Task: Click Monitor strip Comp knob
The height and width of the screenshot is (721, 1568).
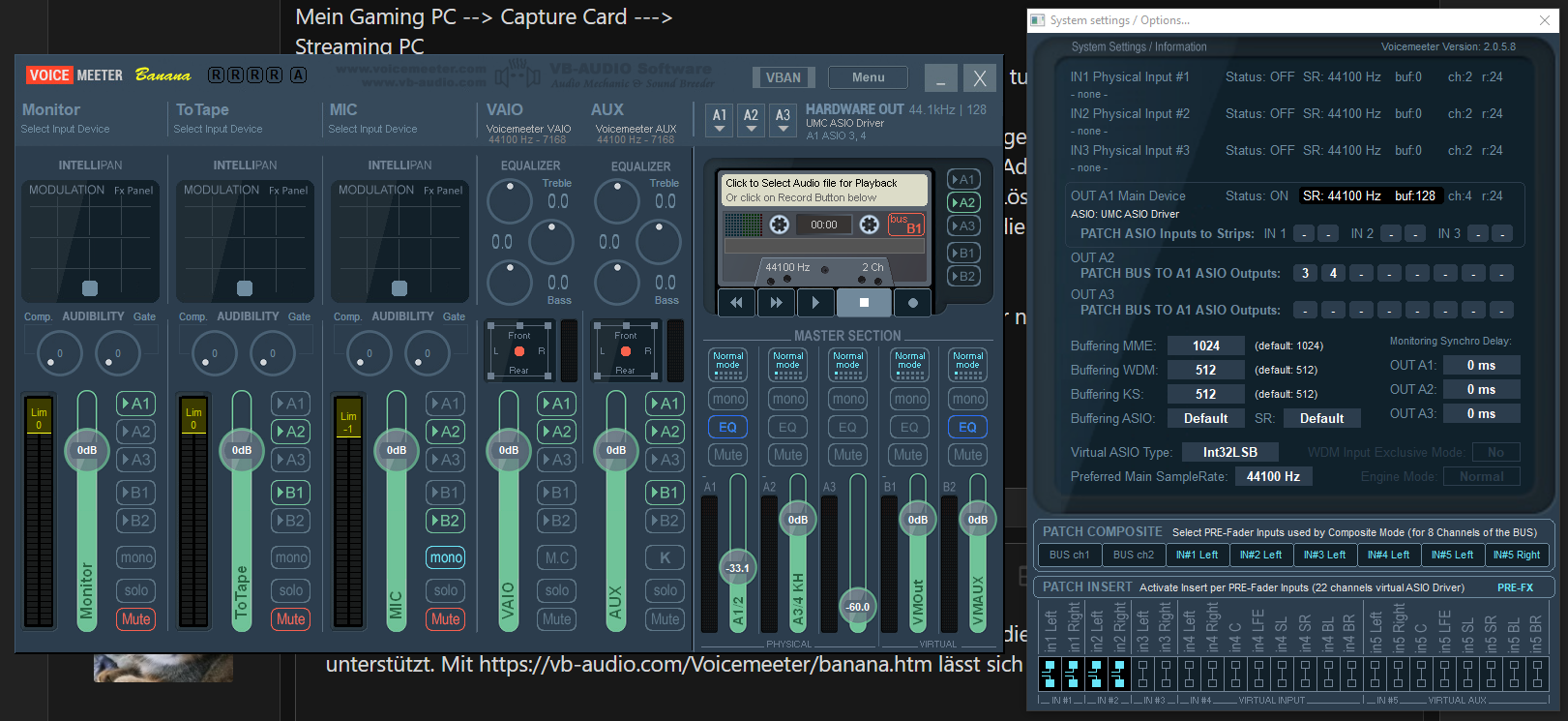Action: (x=60, y=353)
